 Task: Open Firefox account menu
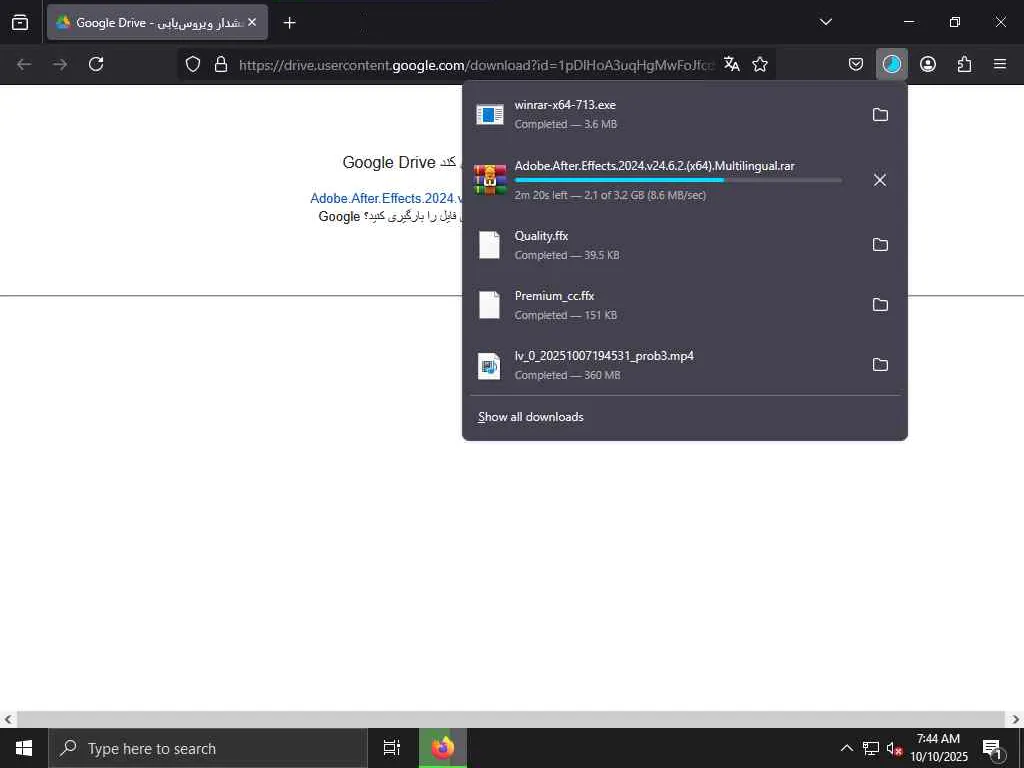point(928,64)
